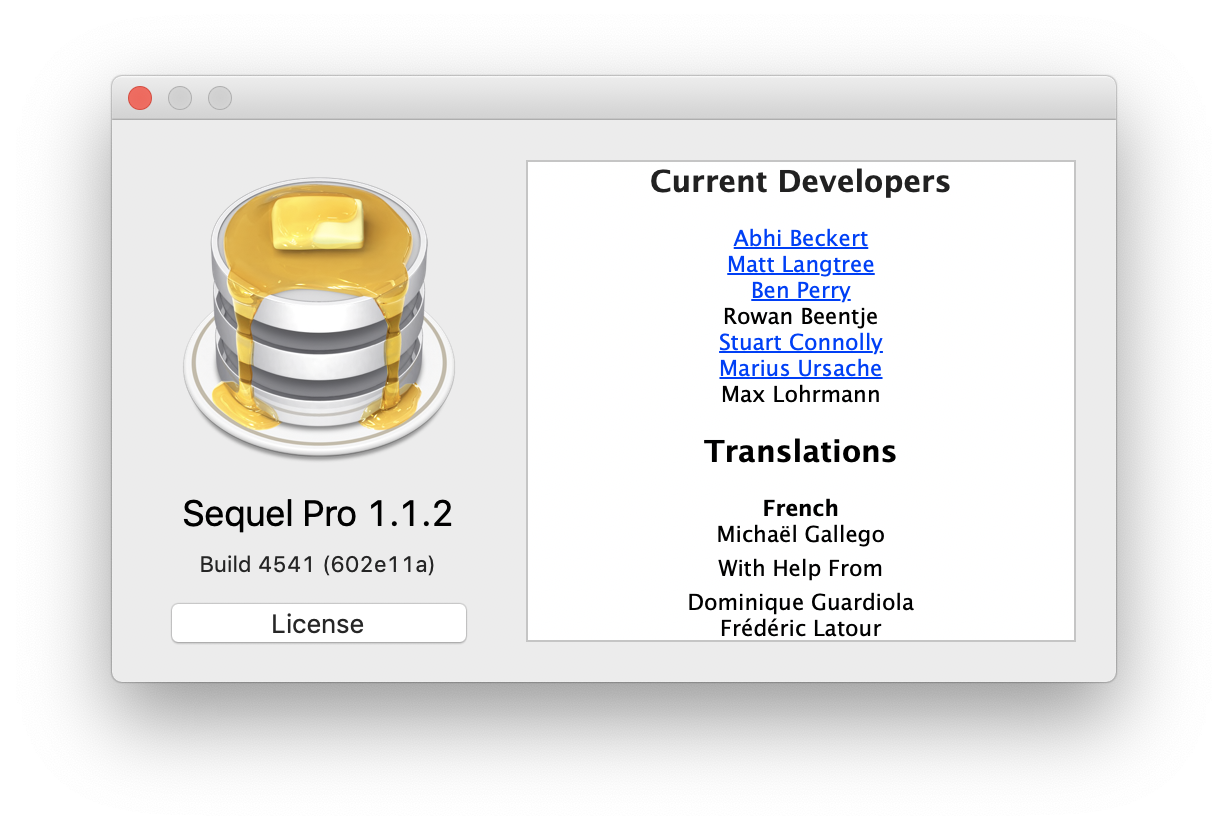The height and width of the screenshot is (830, 1228).
Task: Click Frédéric Latour in the credits
Action: pyautogui.click(x=800, y=628)
